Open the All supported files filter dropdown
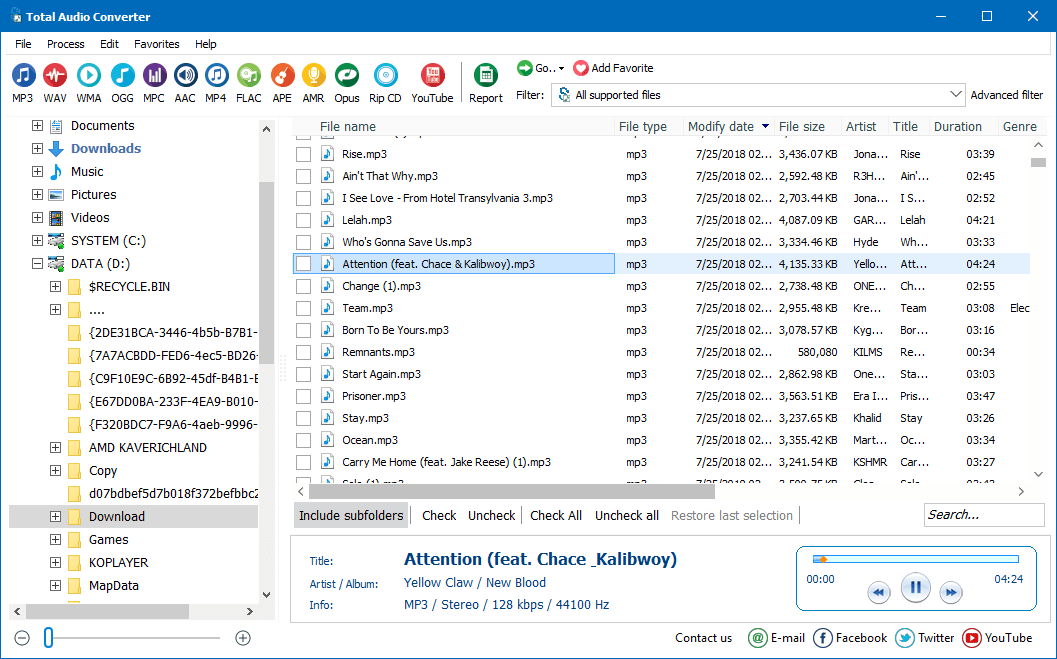 [x=957, y=94]
